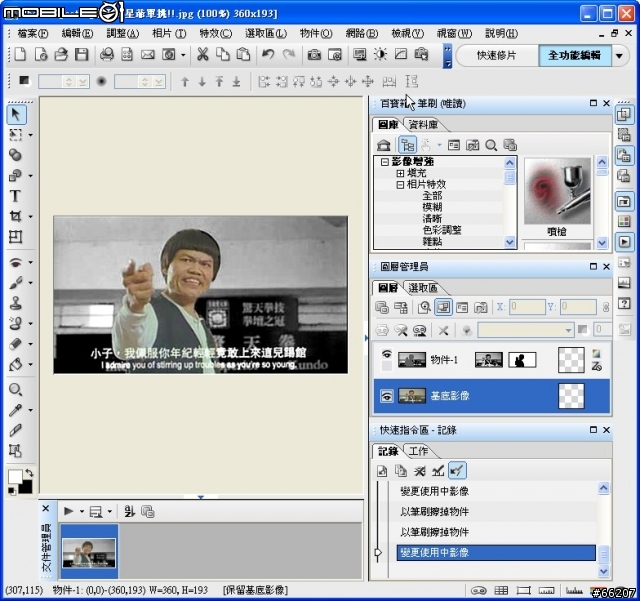Toggle the thumbnail view button in layer manager
This screenshot has width=640, height=601.
[x=443, y=307]
